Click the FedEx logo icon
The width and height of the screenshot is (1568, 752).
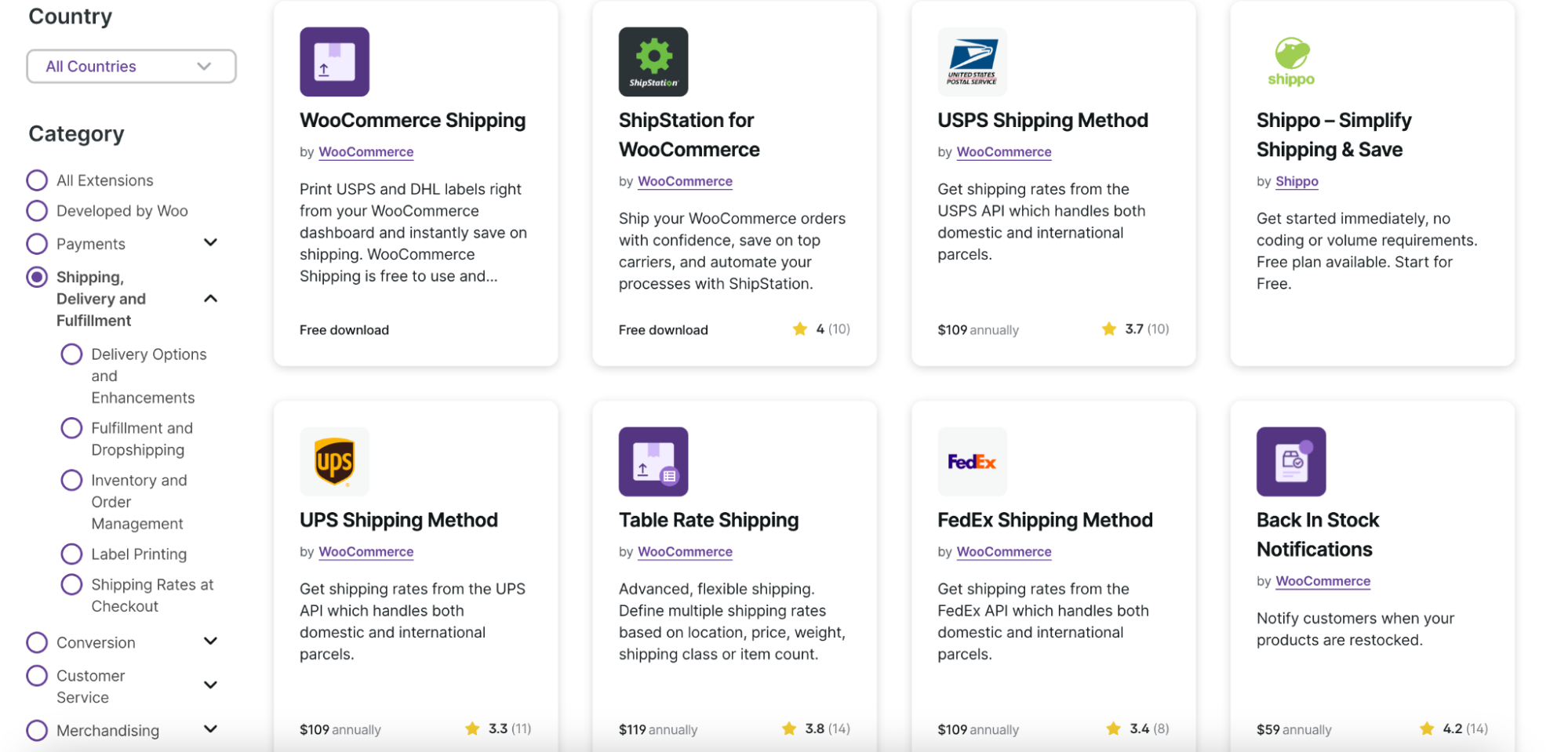click(x=973, y=461)
